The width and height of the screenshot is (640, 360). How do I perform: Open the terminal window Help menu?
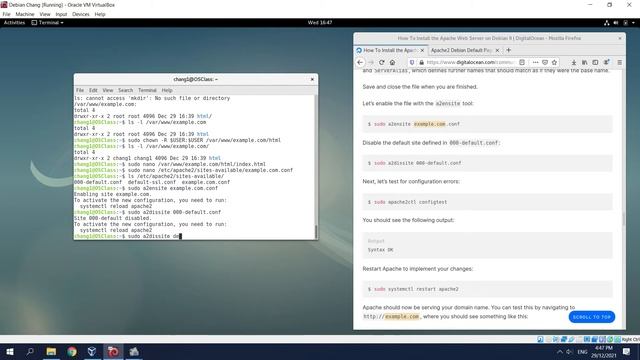click(167, 90)
